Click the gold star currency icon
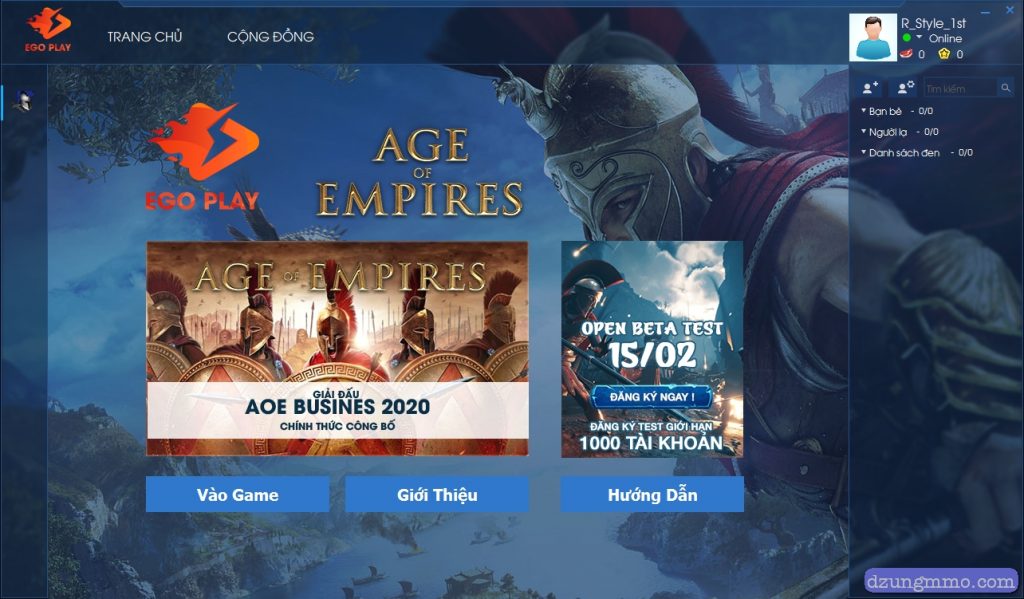Screen dimensions: 1024x599 tap(944, 54)
